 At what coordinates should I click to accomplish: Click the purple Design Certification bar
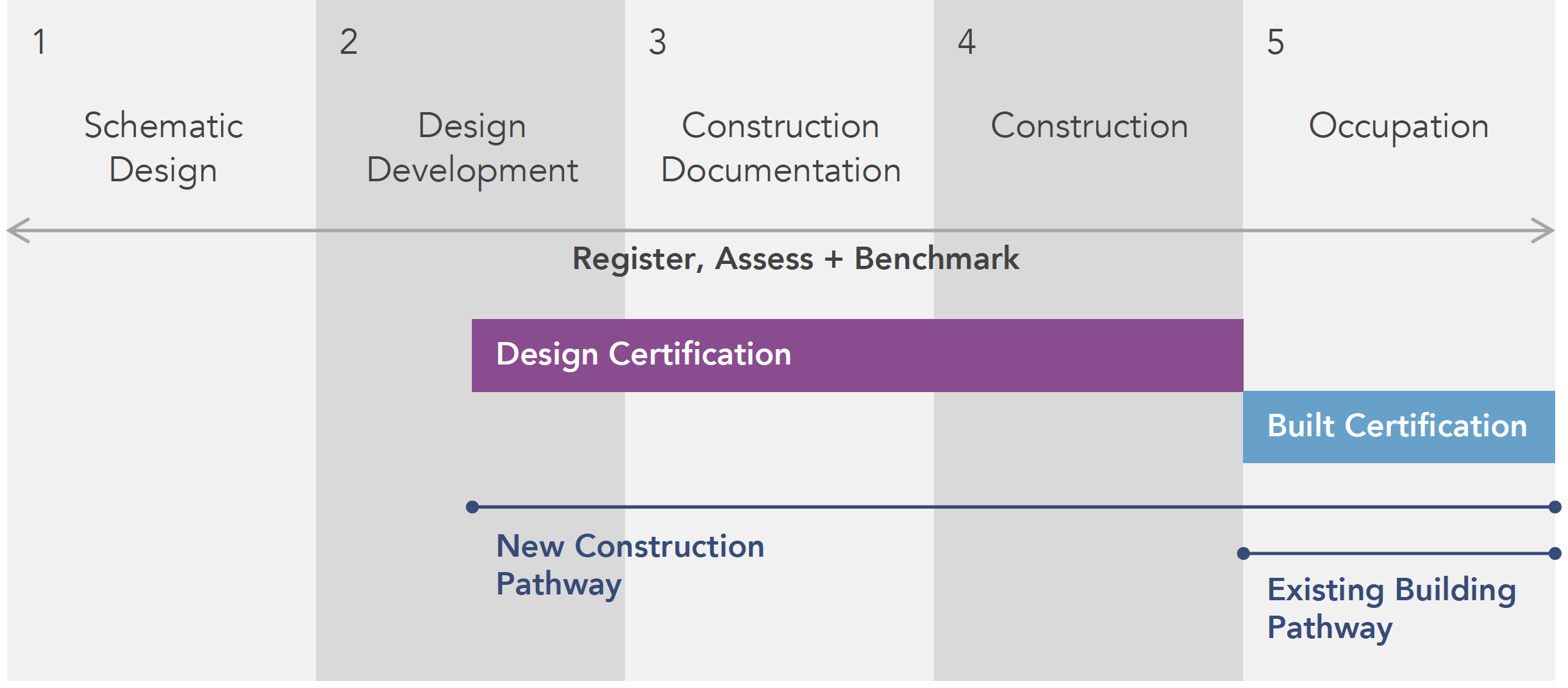[858, 356]
